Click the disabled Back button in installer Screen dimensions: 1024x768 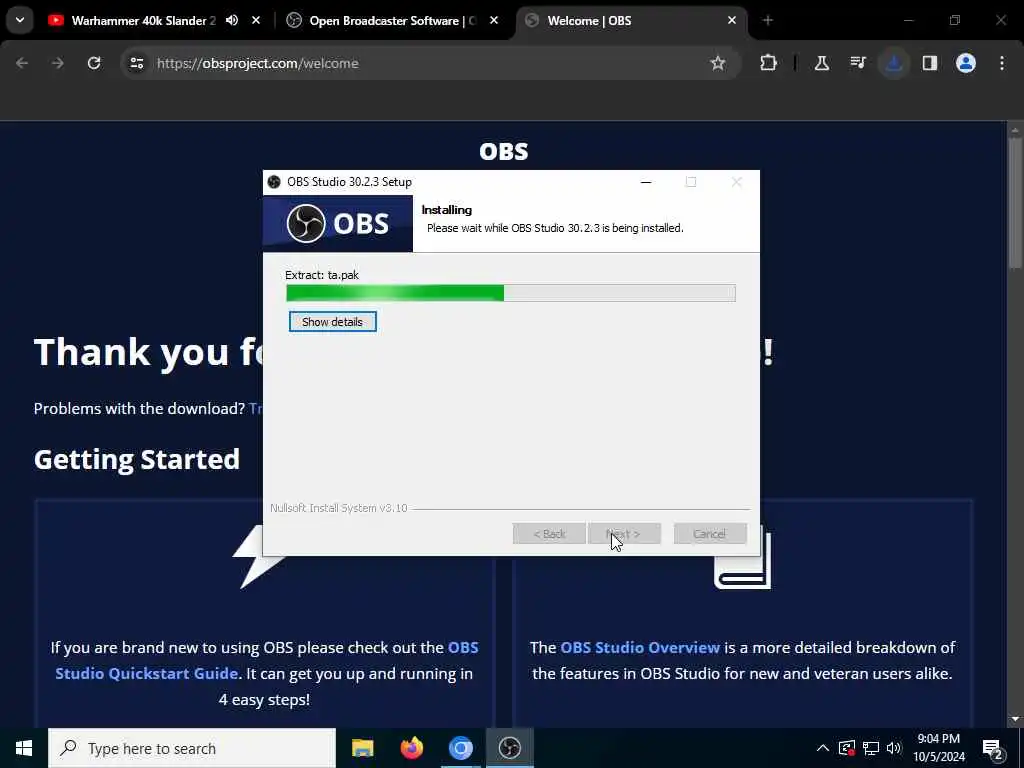pyautogui.click(x=549, y=534)
